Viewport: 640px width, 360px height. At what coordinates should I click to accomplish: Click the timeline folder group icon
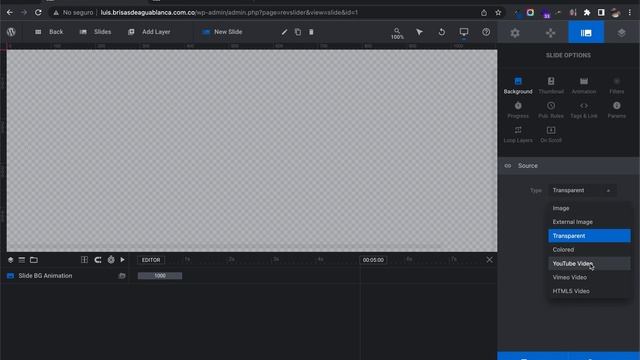34,260
